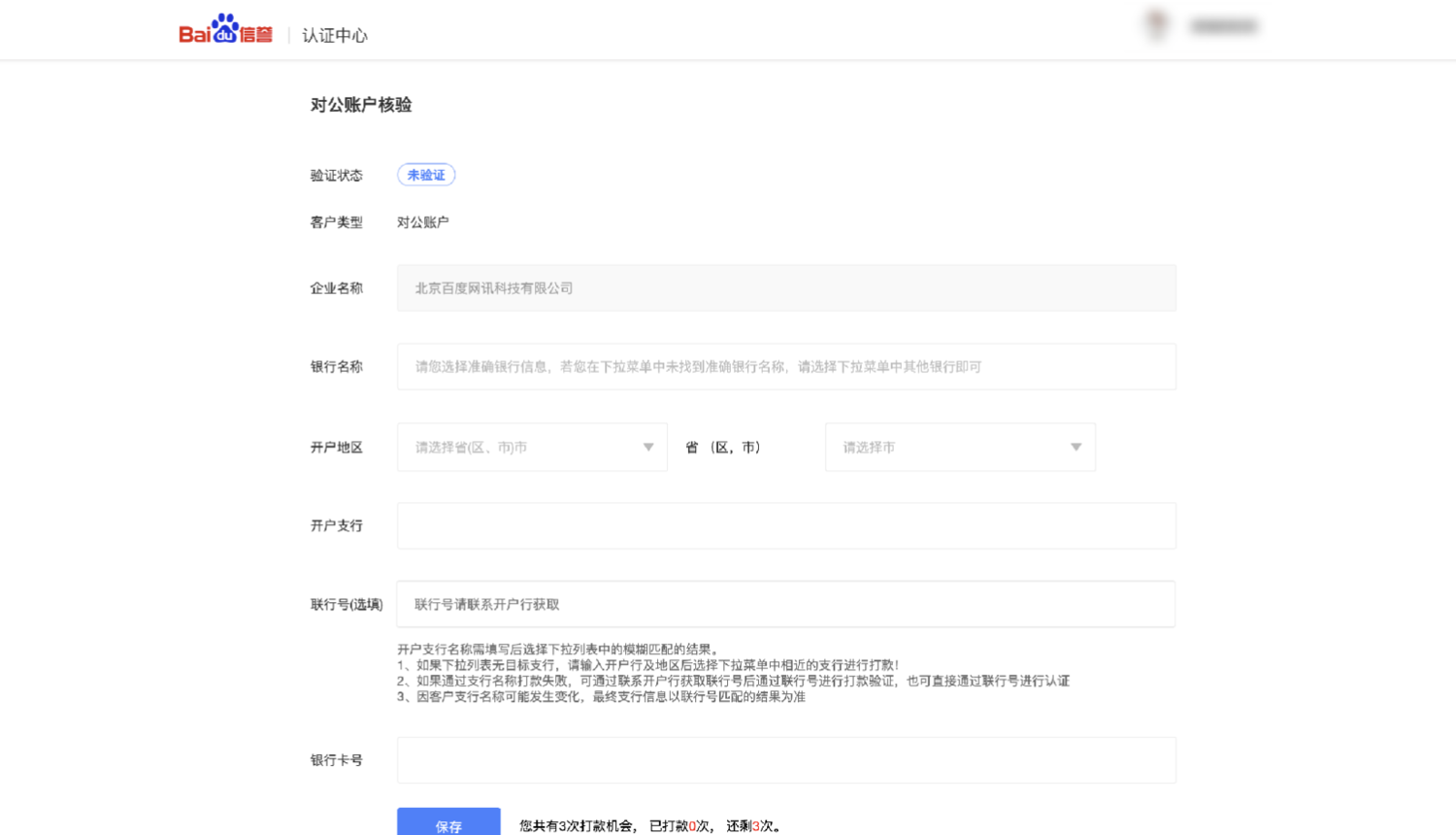
Task: Click the 联行号(选填) label
Action: (x=347, y=605)
